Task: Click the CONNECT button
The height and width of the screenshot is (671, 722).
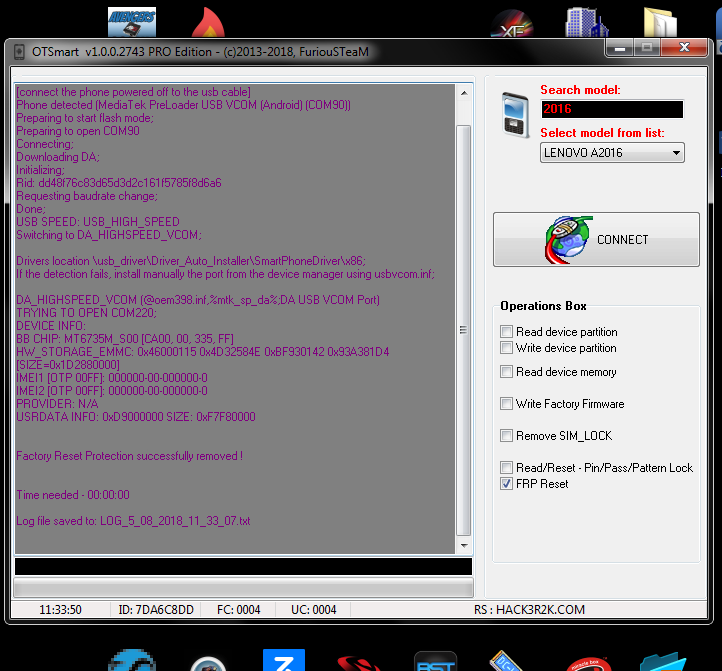Action: [596, 239]
